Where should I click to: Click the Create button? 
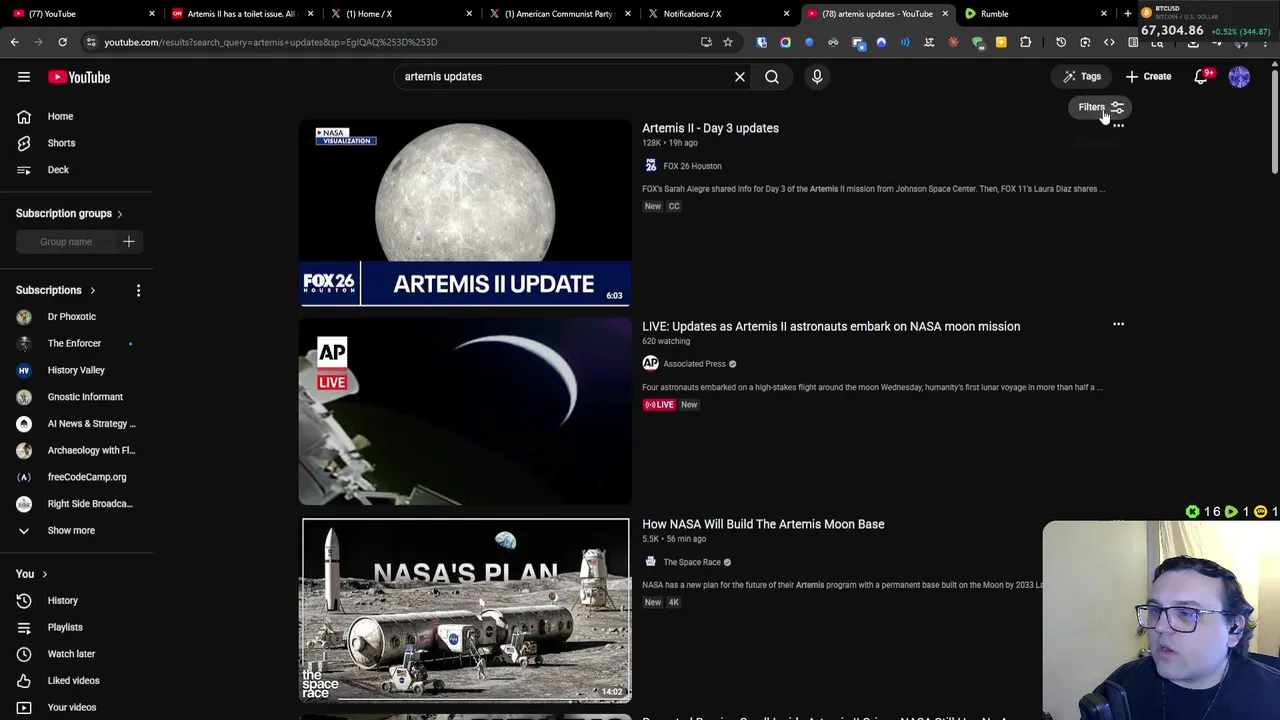[1148, 77]
